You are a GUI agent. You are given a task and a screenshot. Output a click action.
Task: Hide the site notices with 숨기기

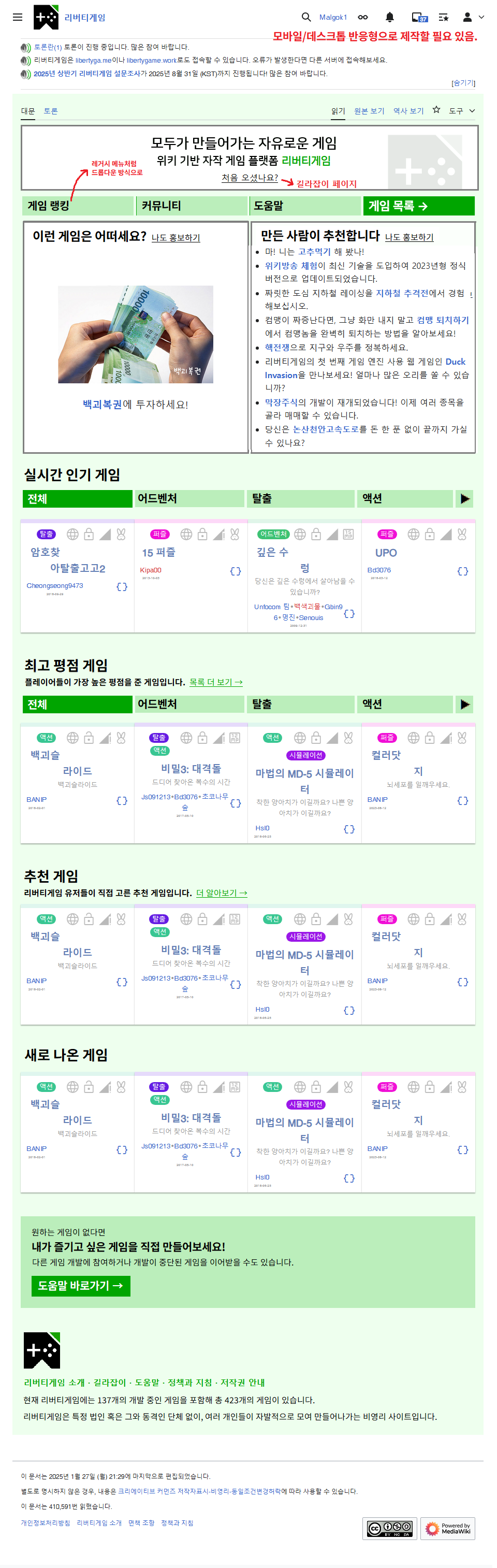point(463,83)
